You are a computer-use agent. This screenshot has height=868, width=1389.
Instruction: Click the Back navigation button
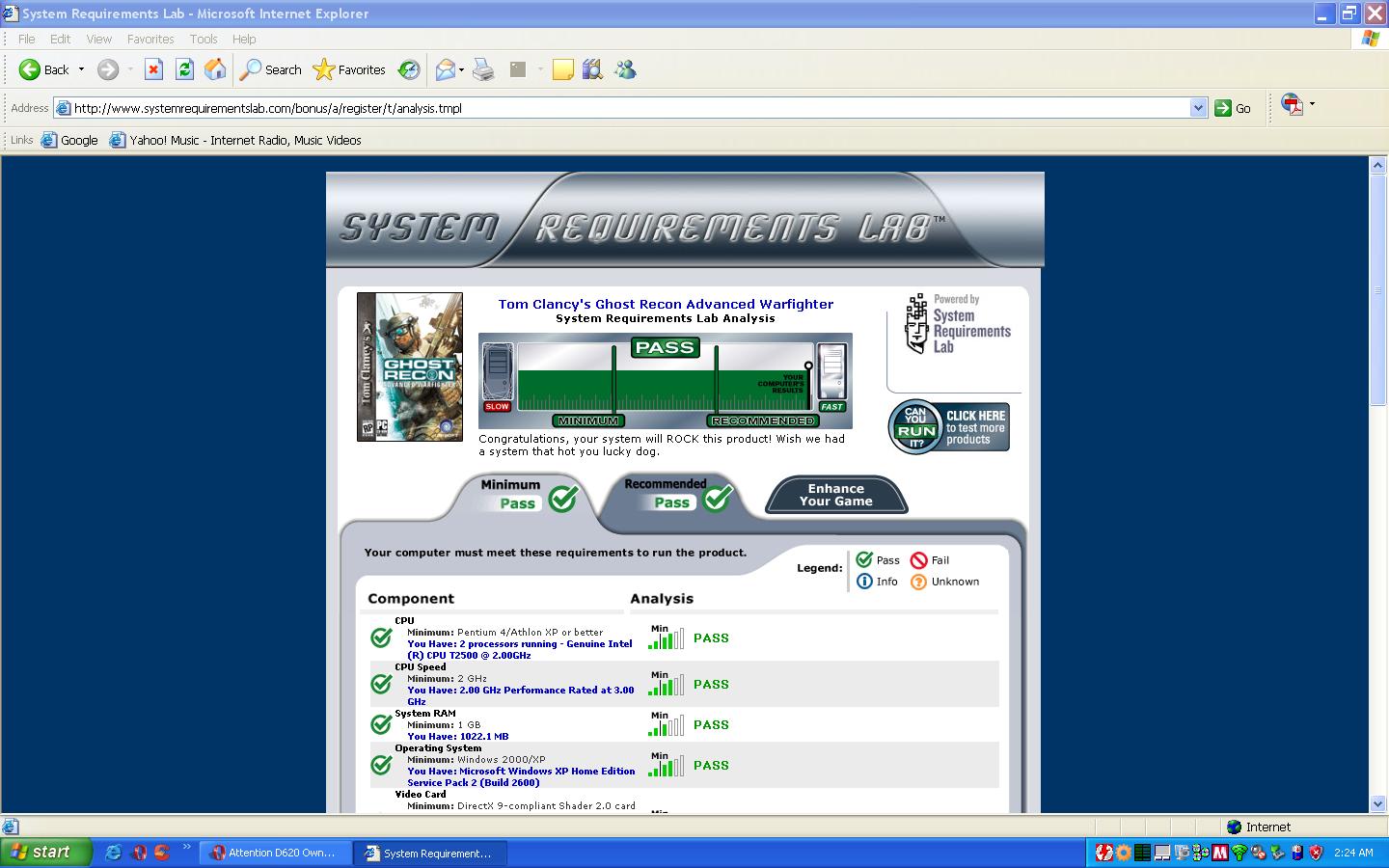(x=44, y=69)
